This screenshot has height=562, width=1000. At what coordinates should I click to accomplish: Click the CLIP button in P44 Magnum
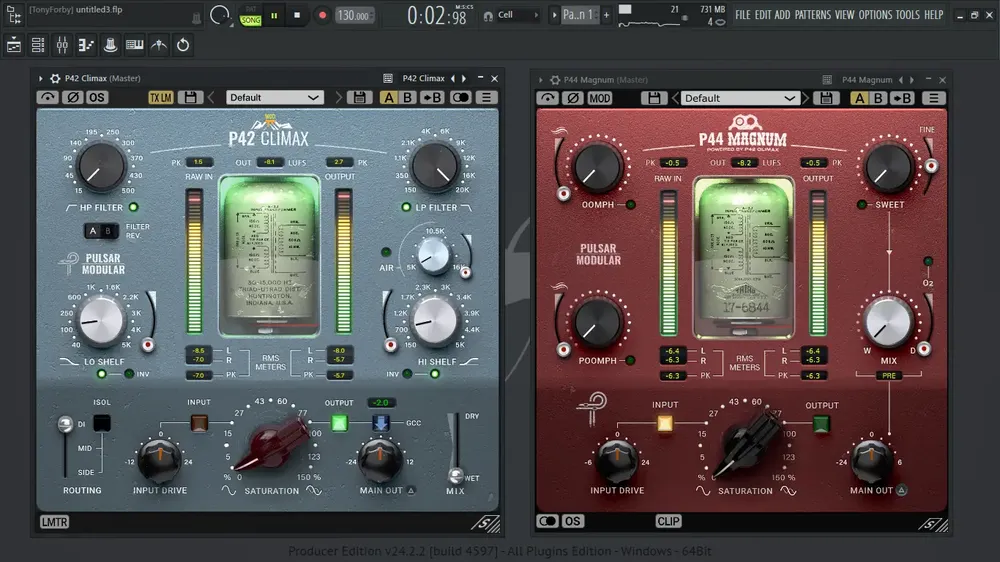668,521
